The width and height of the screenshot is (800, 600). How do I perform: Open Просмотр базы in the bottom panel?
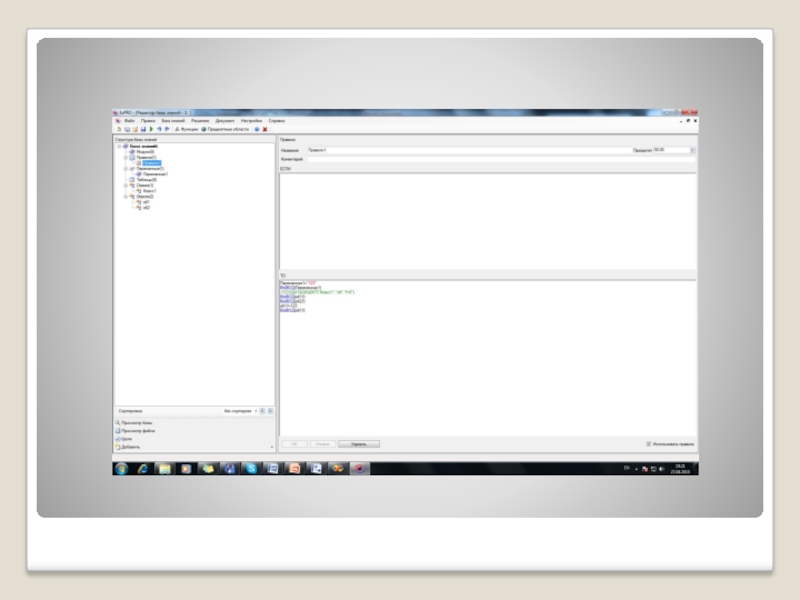[134, 423]
